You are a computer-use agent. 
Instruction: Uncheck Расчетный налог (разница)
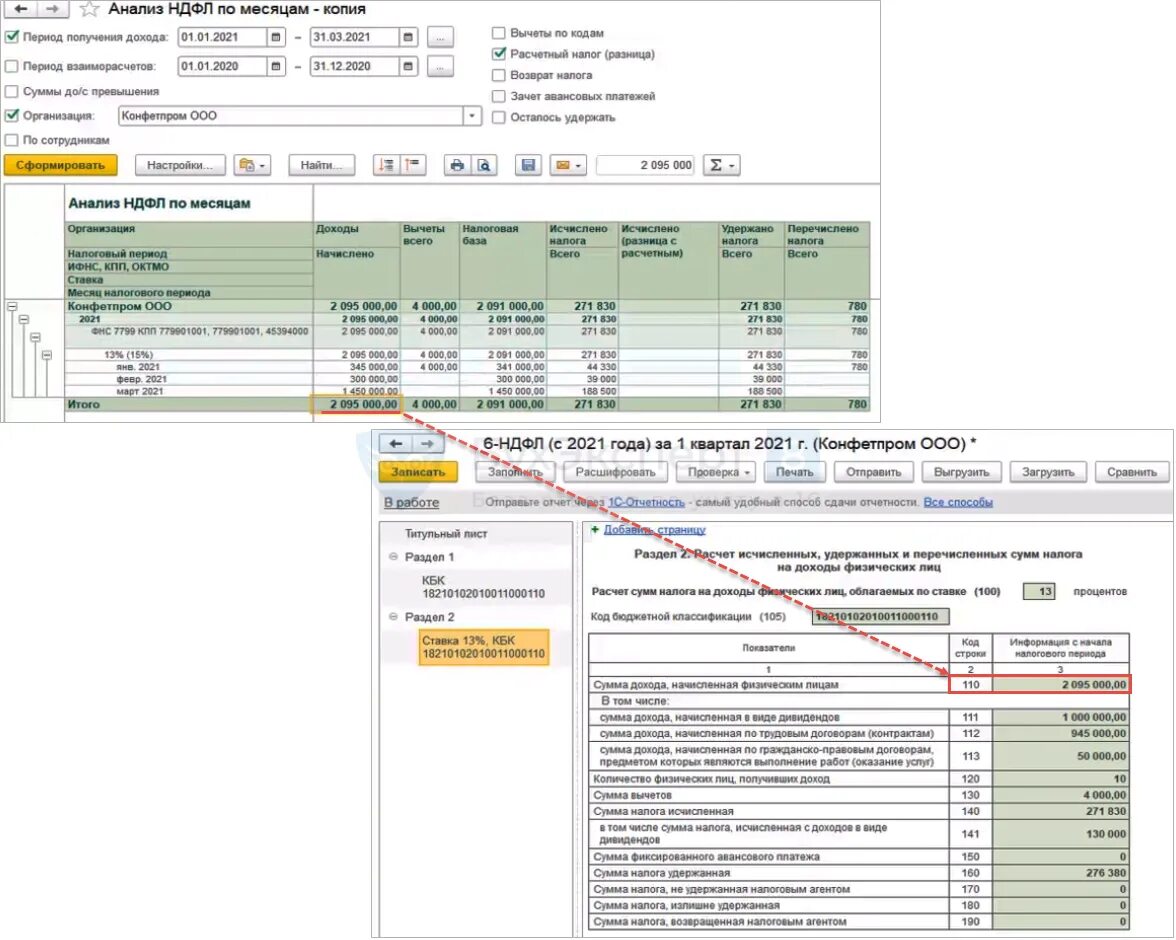(x=498, y=54)
